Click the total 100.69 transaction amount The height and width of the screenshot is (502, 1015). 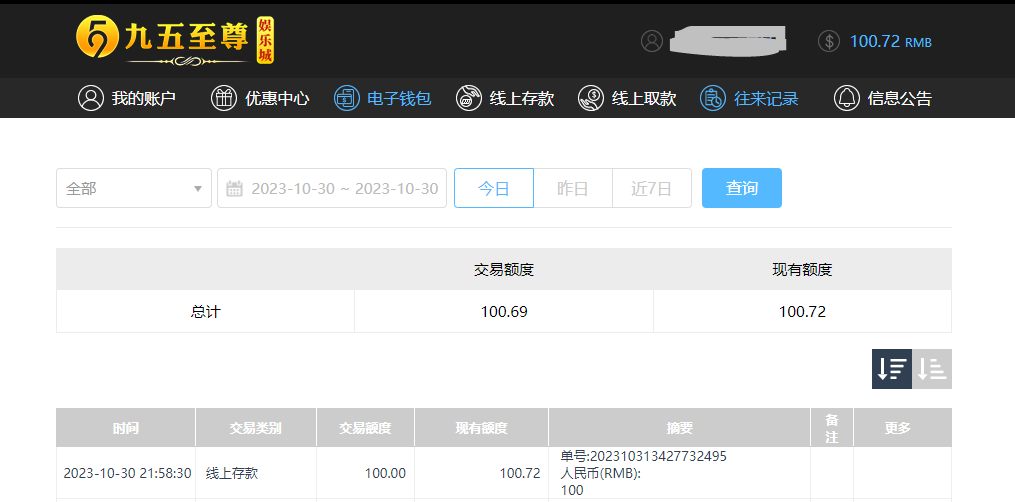504,312
